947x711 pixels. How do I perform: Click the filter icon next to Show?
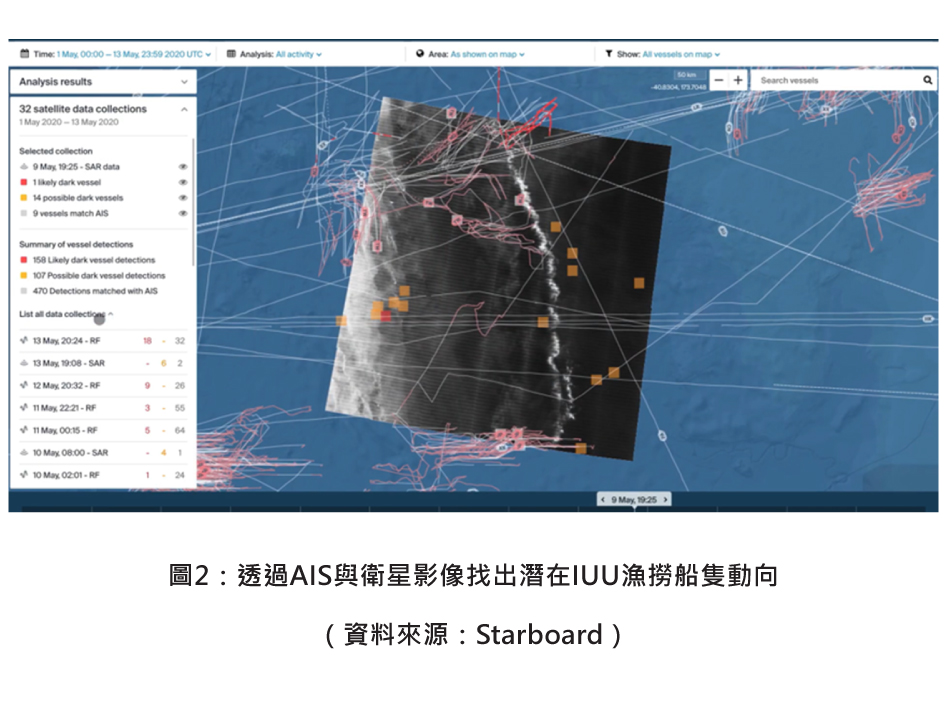click(x=609, y=53)
